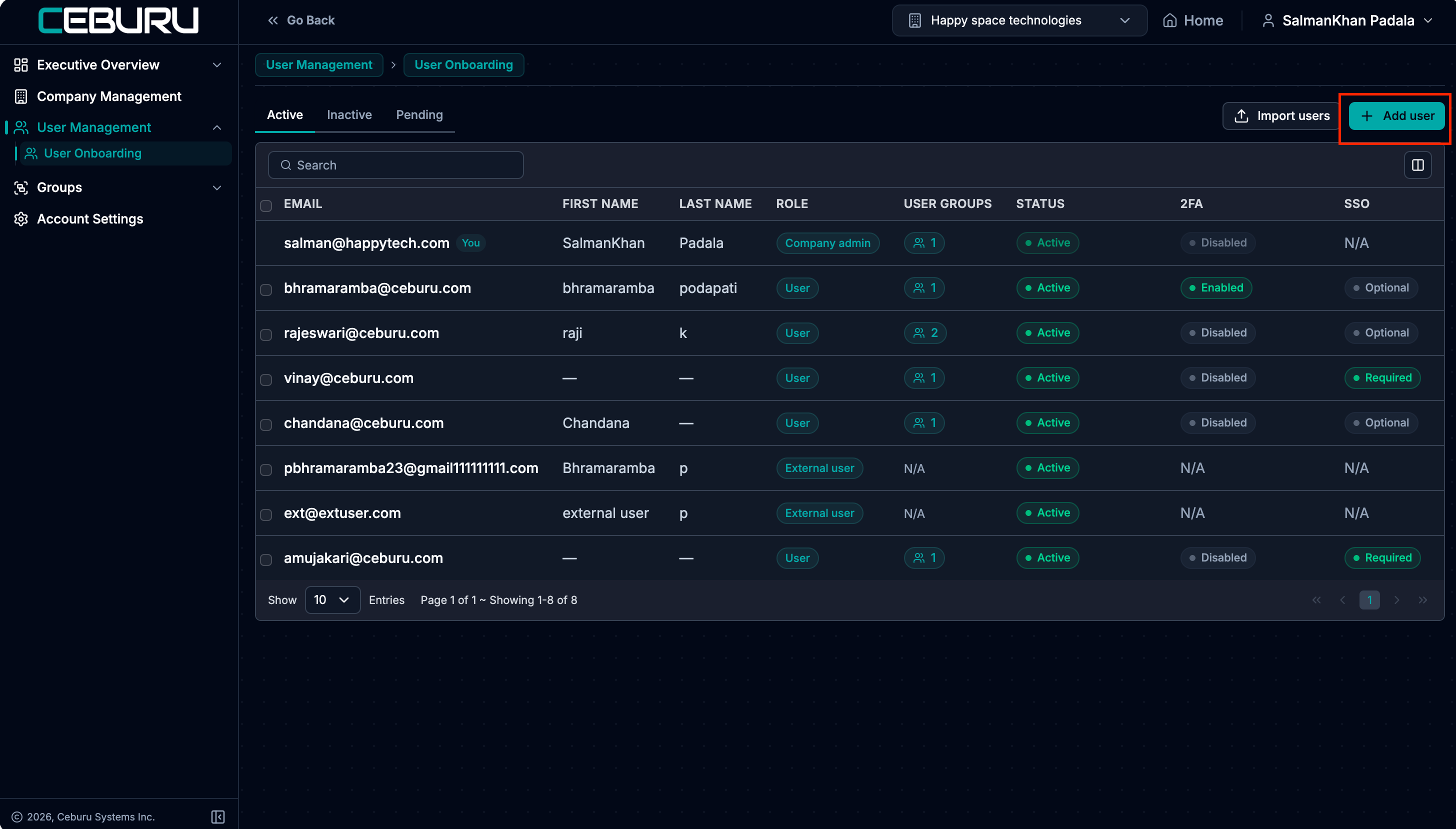Click the Home link in header
This screenshot has height=829, width=1456.
pyautogui.click(x=1192, y=20)
